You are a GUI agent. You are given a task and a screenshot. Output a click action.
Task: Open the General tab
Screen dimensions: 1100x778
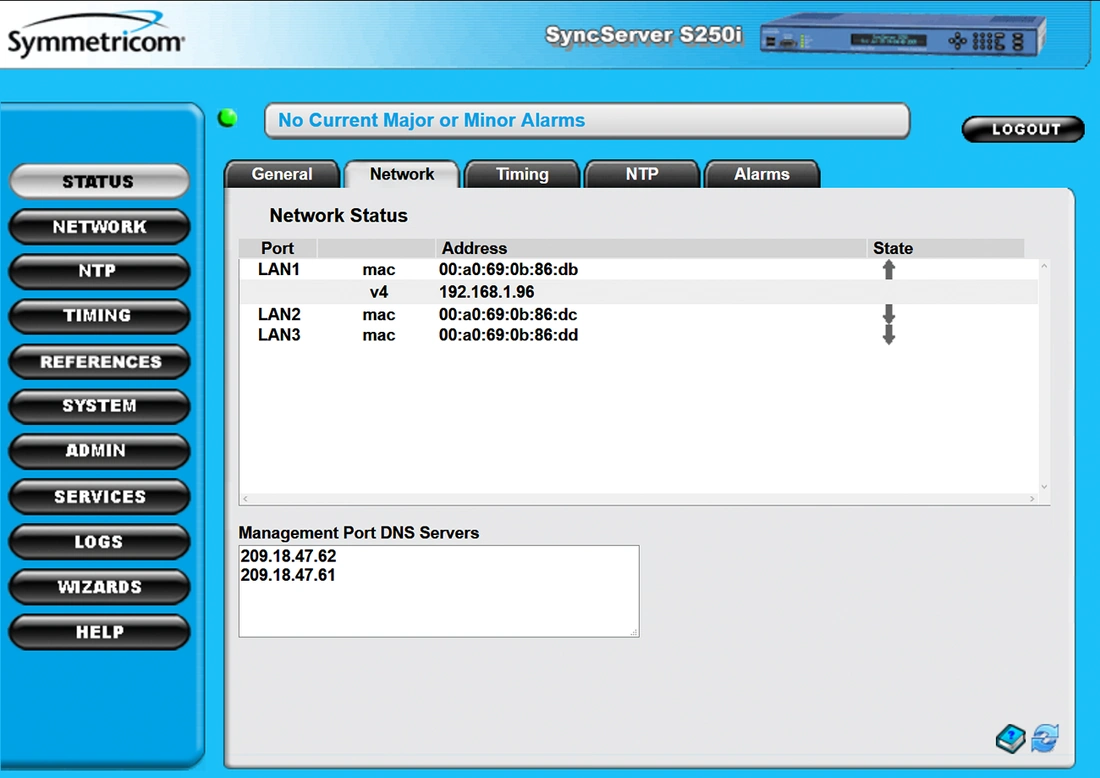[282, 174]
